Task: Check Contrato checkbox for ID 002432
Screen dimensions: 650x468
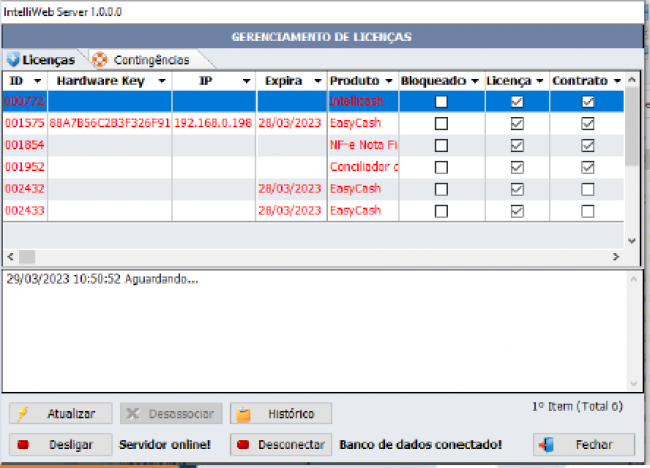Action: click(587, 189)
